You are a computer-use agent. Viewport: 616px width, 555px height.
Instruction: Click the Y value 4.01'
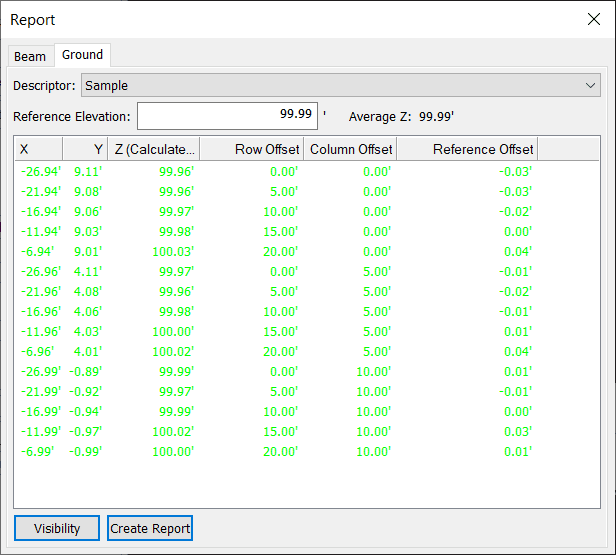pyautogui.click(x=88, y=352)
